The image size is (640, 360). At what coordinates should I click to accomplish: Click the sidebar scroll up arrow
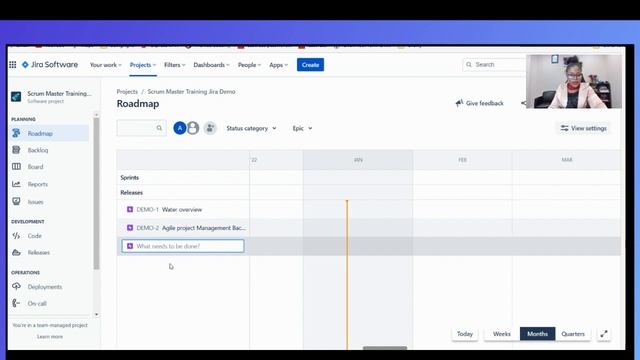(96, 115)
